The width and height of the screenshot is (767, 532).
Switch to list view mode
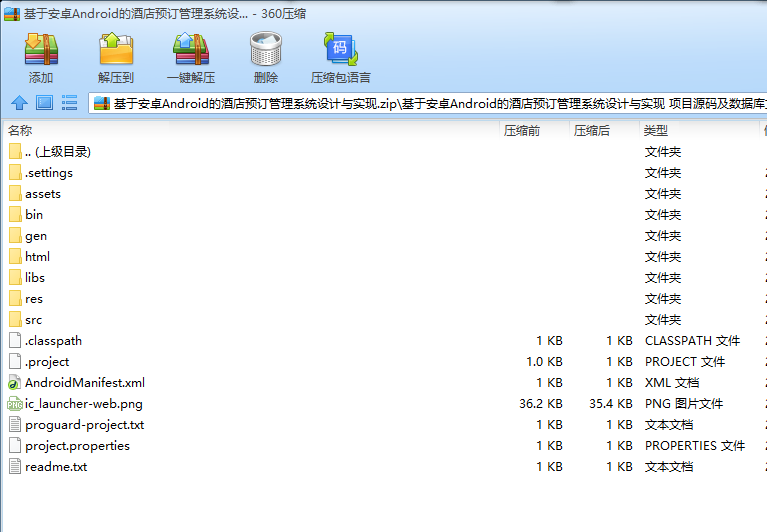69,103
